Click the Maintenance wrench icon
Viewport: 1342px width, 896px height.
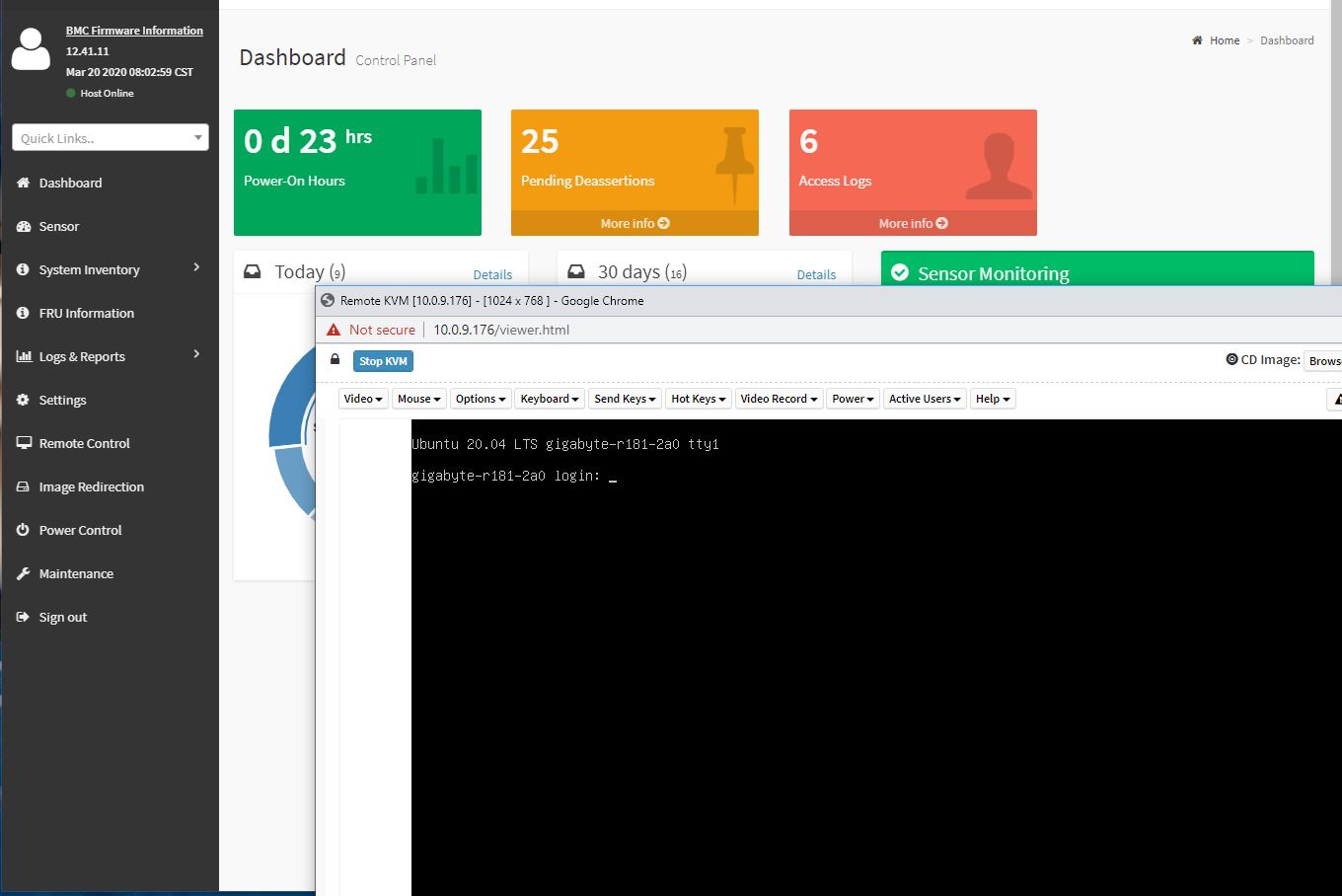23,573
